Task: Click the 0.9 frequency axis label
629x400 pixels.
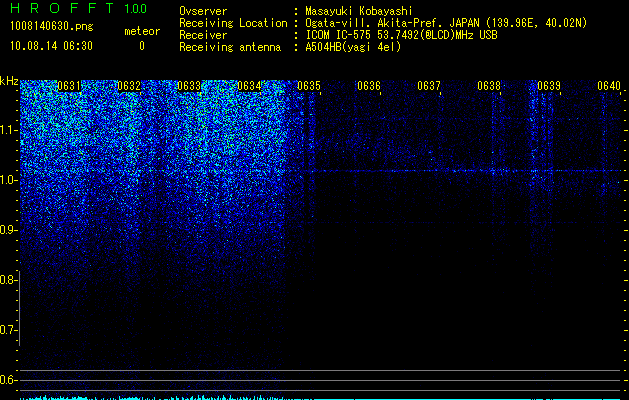Action: coord(9,230)
